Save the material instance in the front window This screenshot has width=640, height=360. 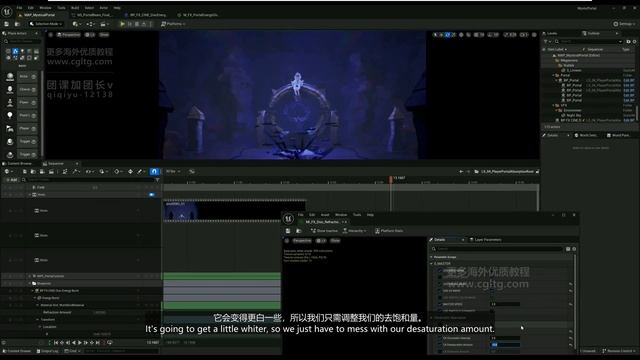click(x=288, y=231)
